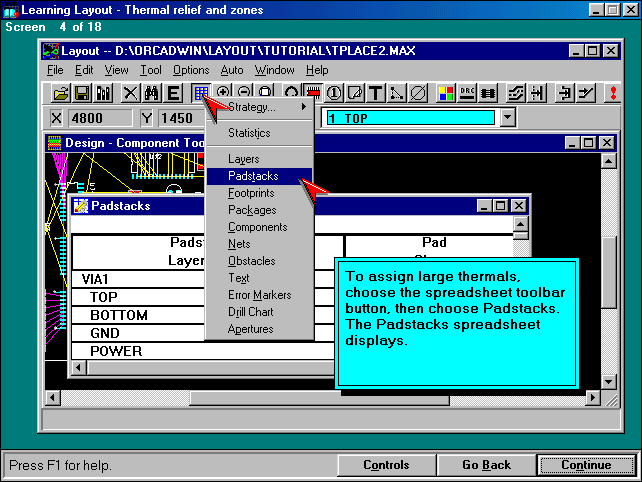Click the Save diskette toolbar icon
642x482 pixels.
pyautogui.click(x=81, y=93)
